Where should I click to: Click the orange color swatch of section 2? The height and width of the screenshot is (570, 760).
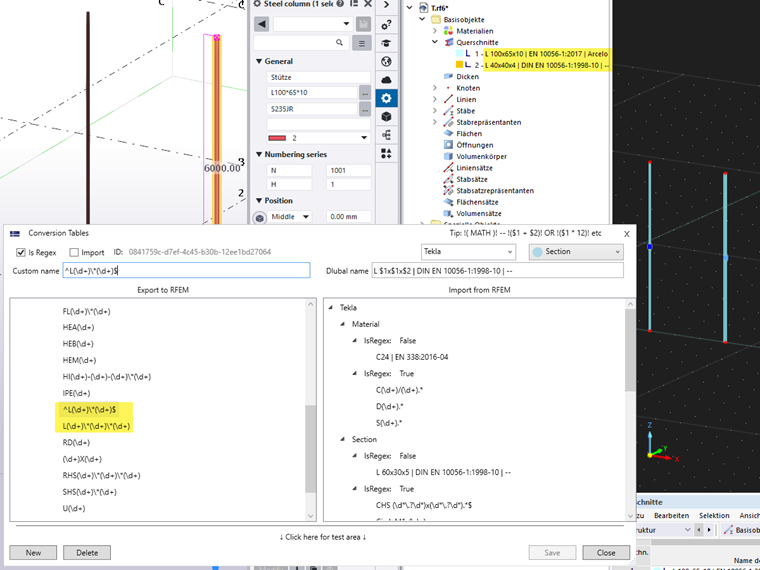pos(459,65)
